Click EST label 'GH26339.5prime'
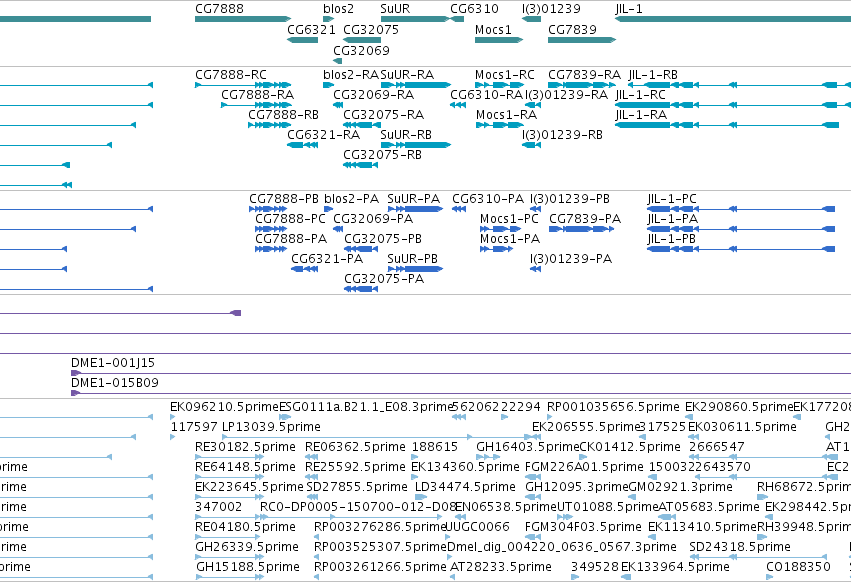Viewport: 851px width, 582px height. tap(247, 547)
